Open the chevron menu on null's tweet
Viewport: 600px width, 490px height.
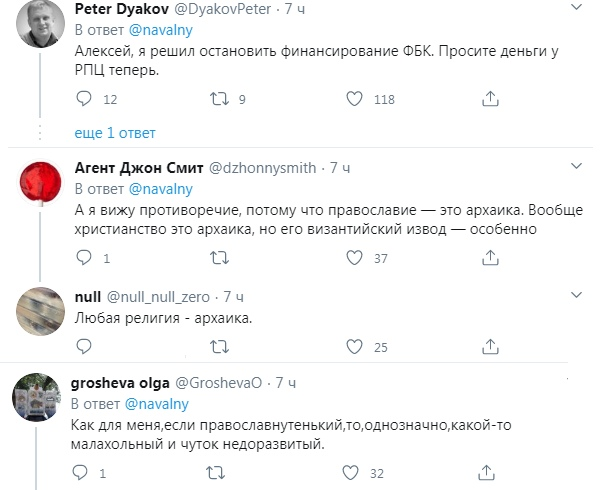(577, 295)
